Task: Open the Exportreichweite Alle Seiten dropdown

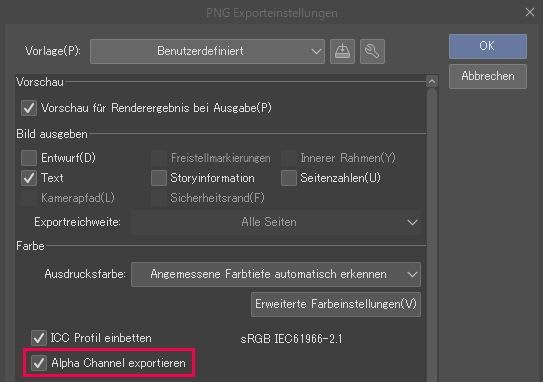Action: pos(276,222)
